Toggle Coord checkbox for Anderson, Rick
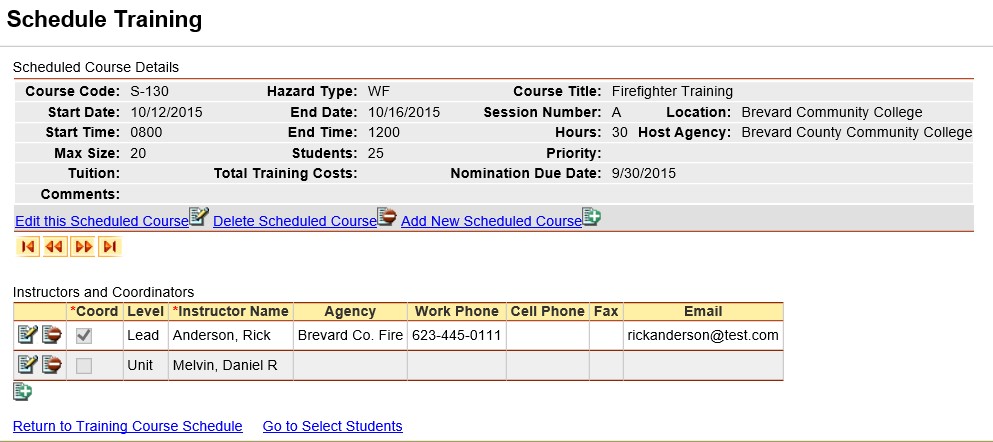Image resolution: width=993 pixels, height=442 pixels. pyautogui.click(x=84, y=336)
